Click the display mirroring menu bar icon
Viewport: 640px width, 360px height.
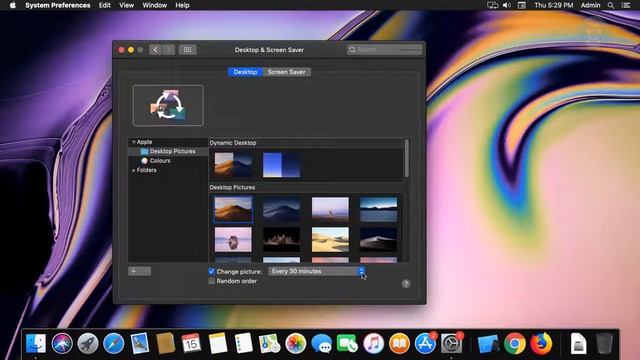[x=493, y=5]
